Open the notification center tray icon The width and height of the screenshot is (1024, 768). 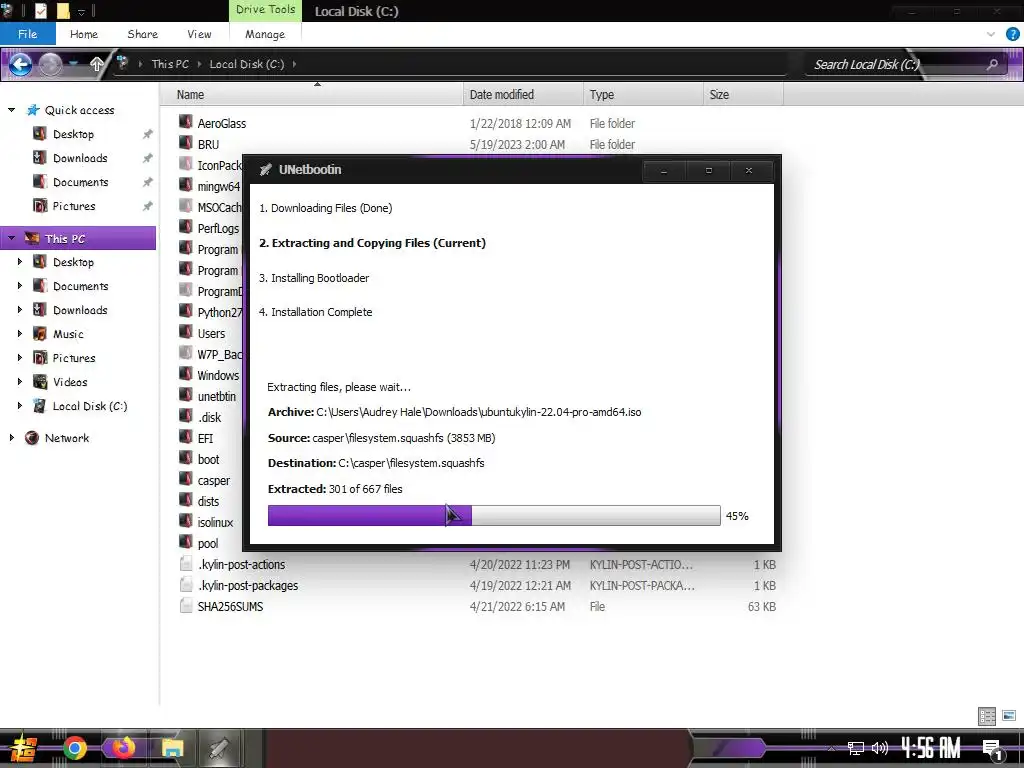pos(992,748)
